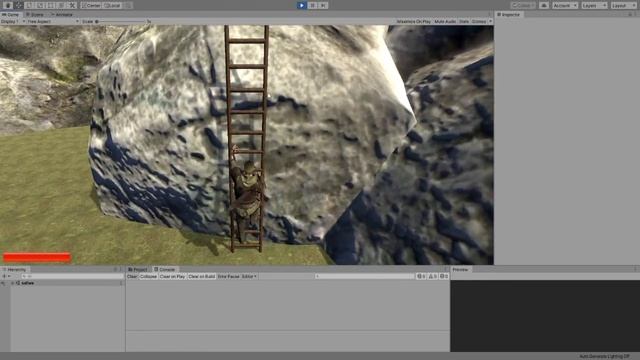Image resolution: width=640 pixels, height=360 pixels.
Task: Open the Layers dropdown
Action: (594, 5)
